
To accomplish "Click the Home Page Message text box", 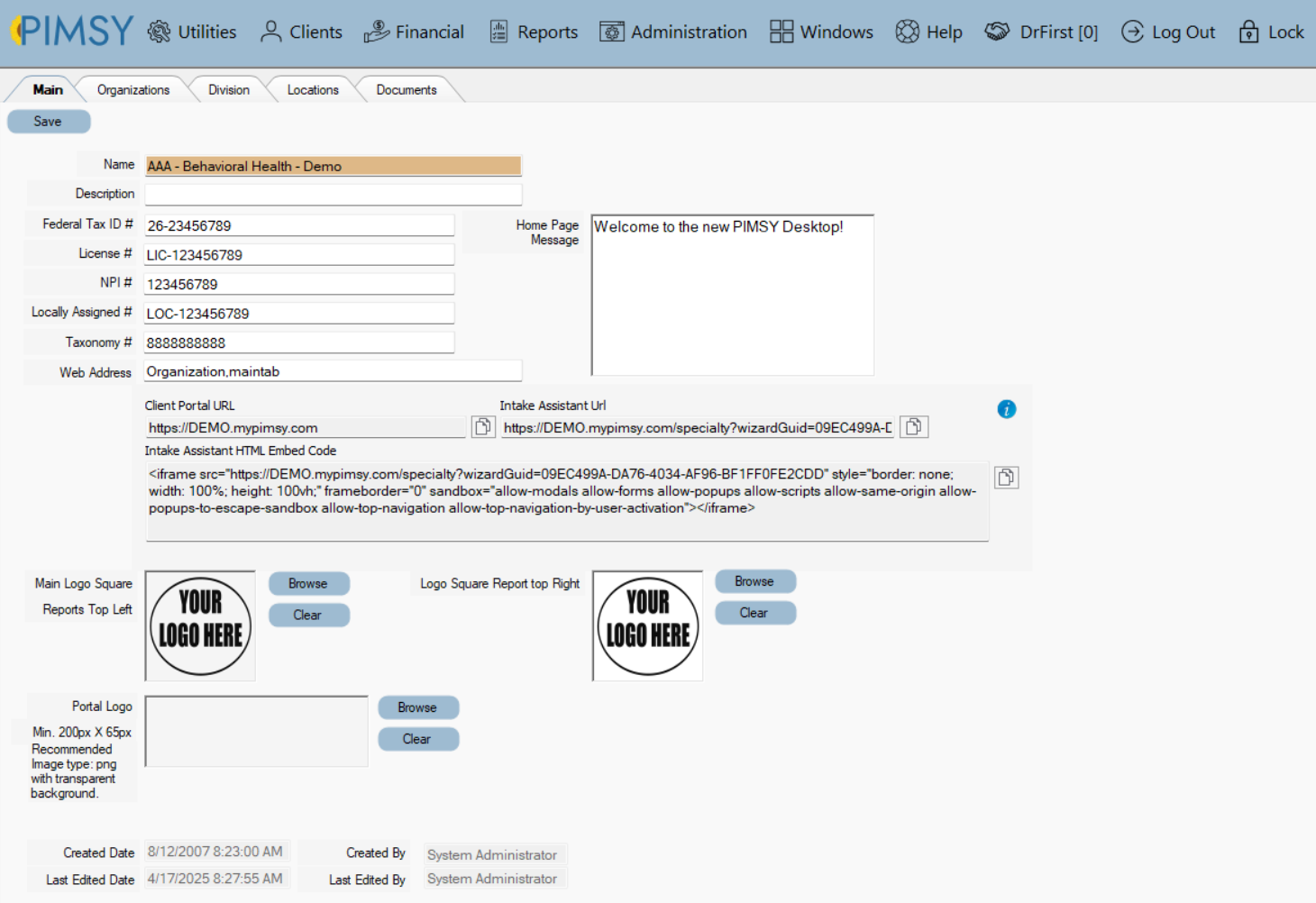I will click(x=732, y=295).
